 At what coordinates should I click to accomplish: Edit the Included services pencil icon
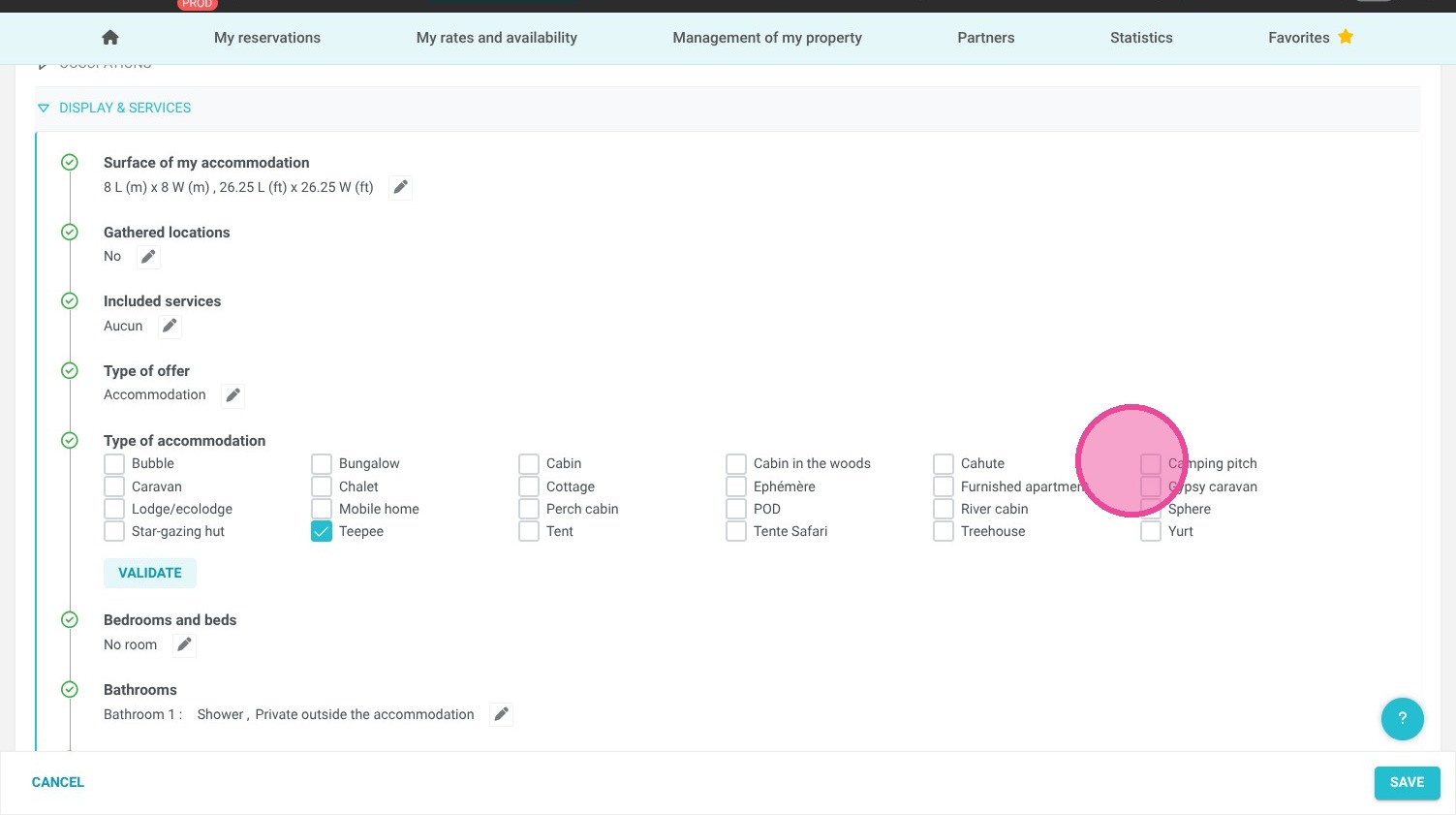coord(170,326)
